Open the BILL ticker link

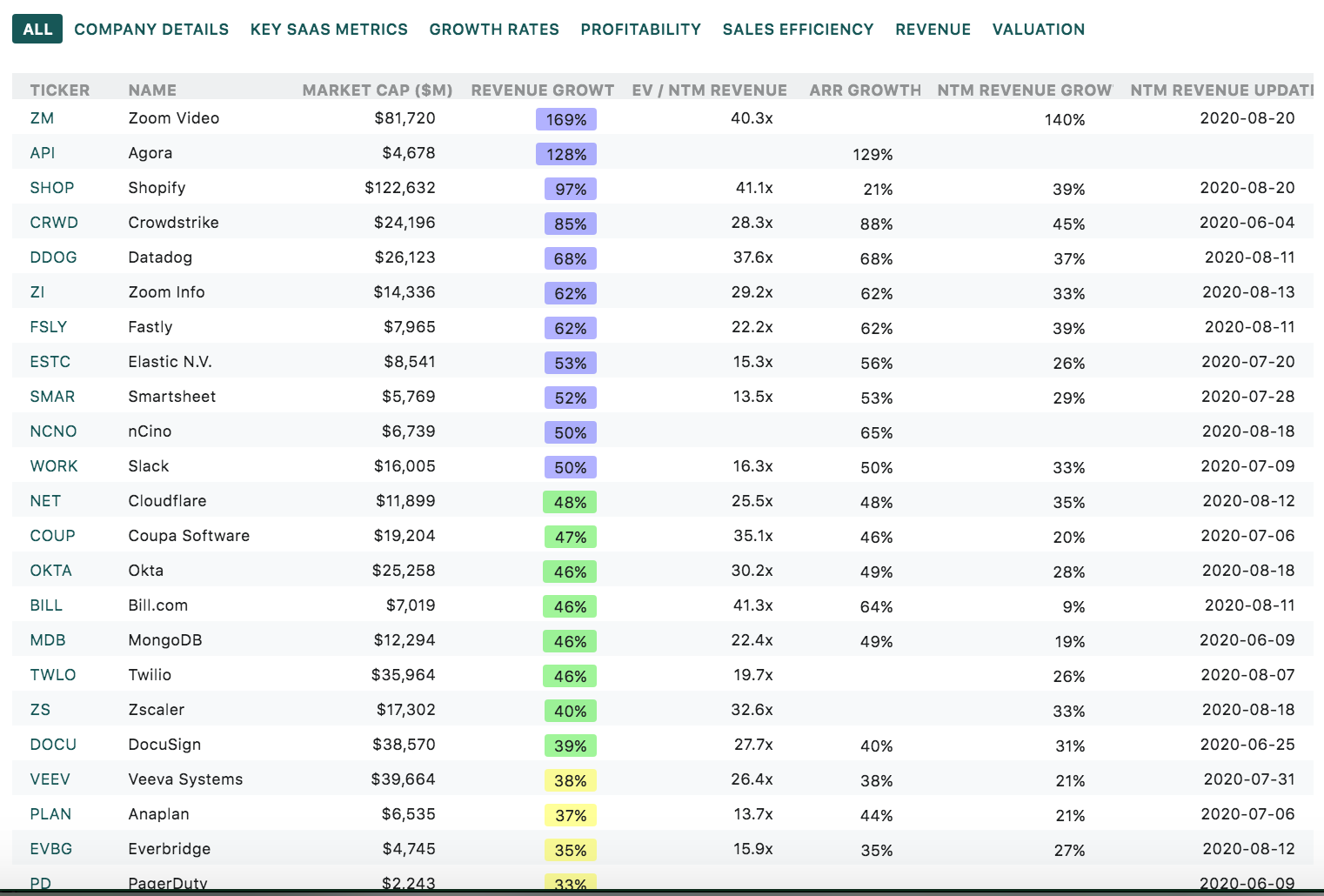[46, 605]
